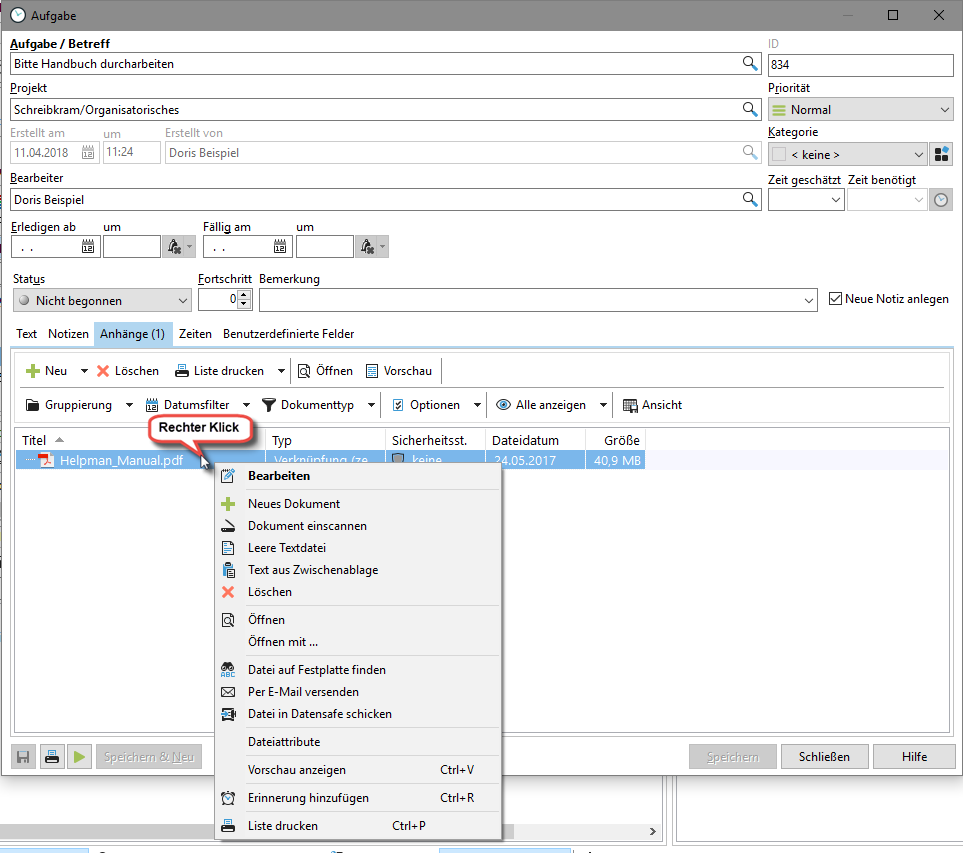Click the Vorschau toolbar button

399,371
